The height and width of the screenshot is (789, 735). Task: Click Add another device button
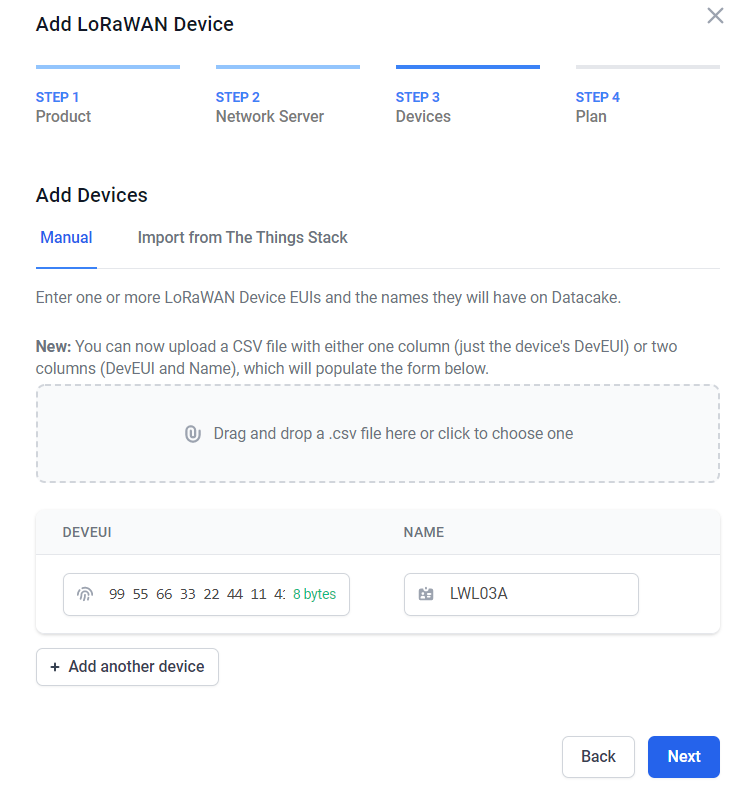tap(127, 667)
